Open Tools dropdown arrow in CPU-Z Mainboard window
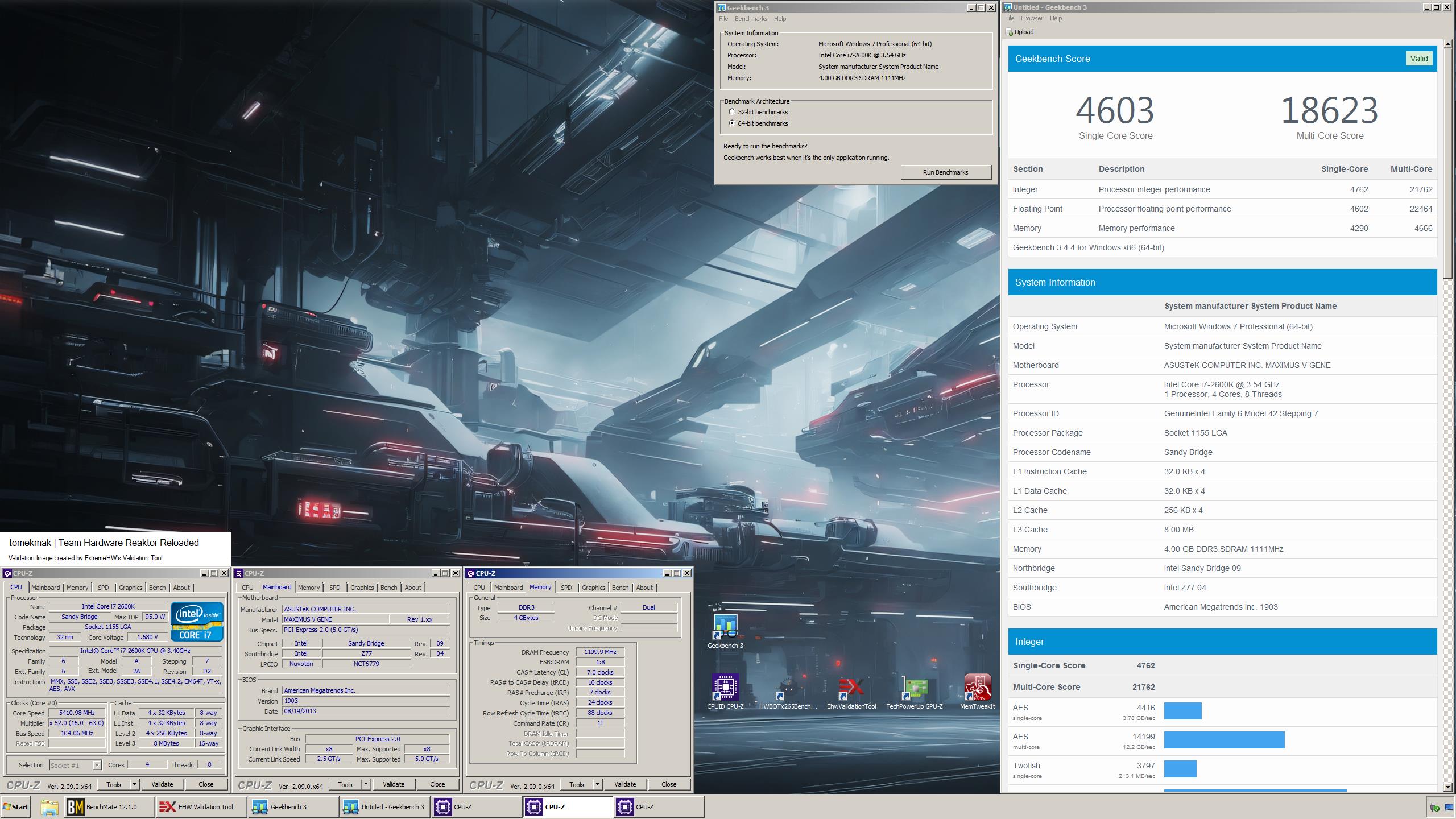 366,784
